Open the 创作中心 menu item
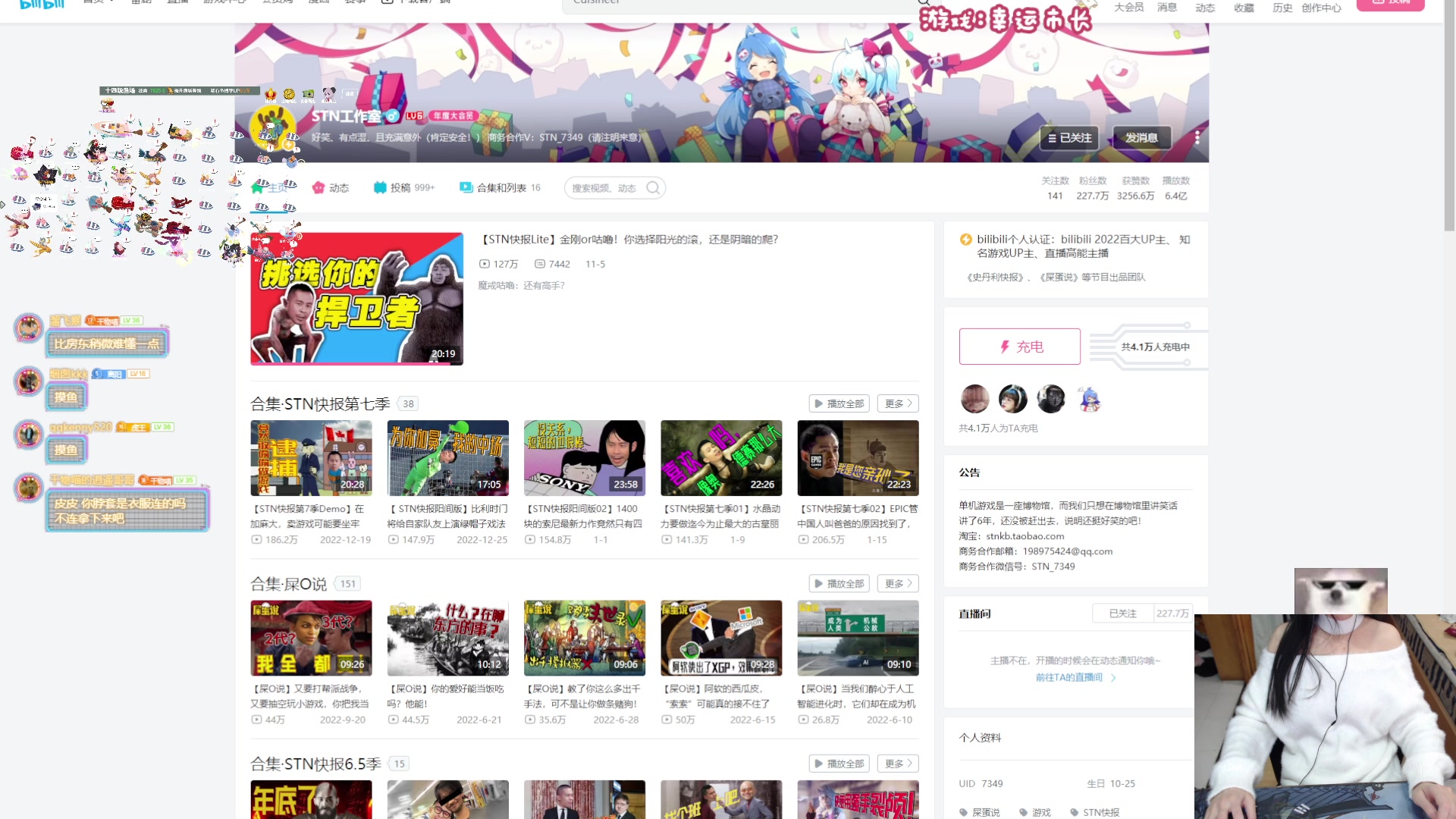Viewport: 1456px width, 819px height. 1322,8
